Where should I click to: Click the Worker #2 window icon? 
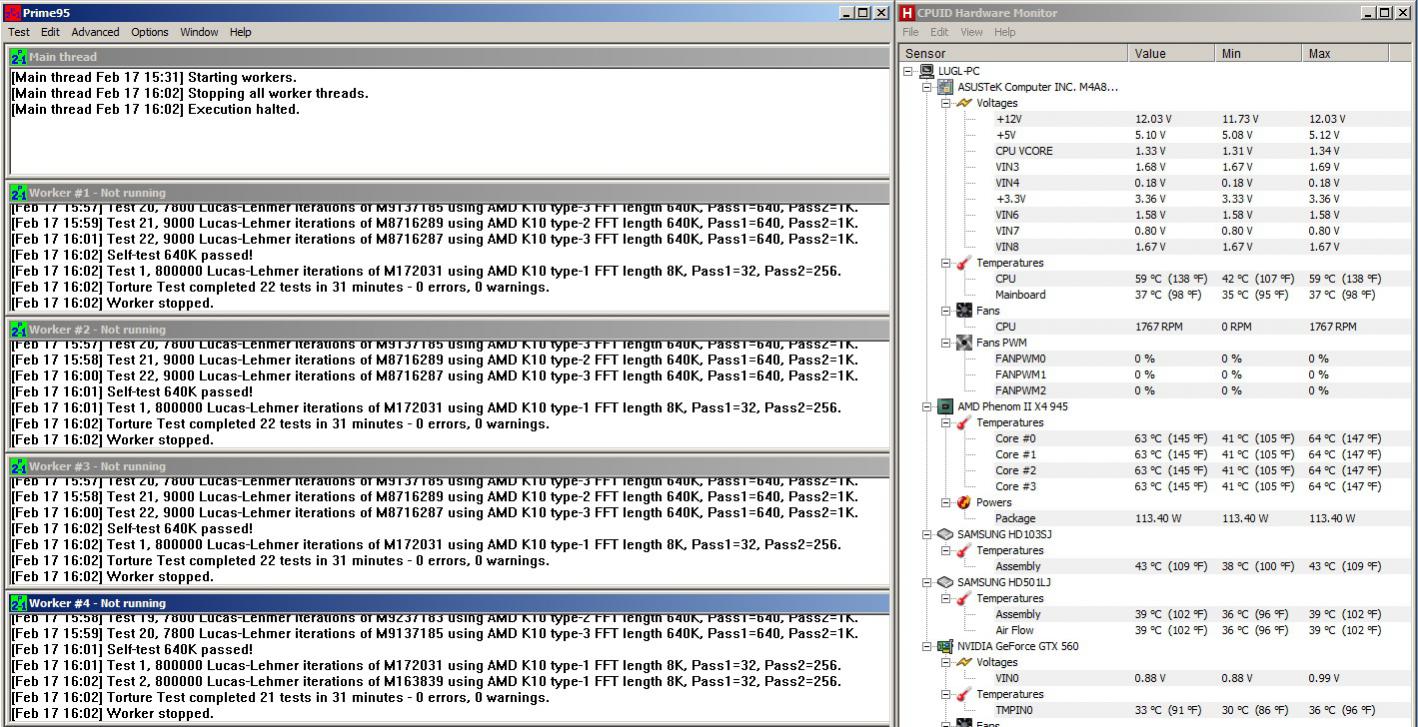coord(19,329)
